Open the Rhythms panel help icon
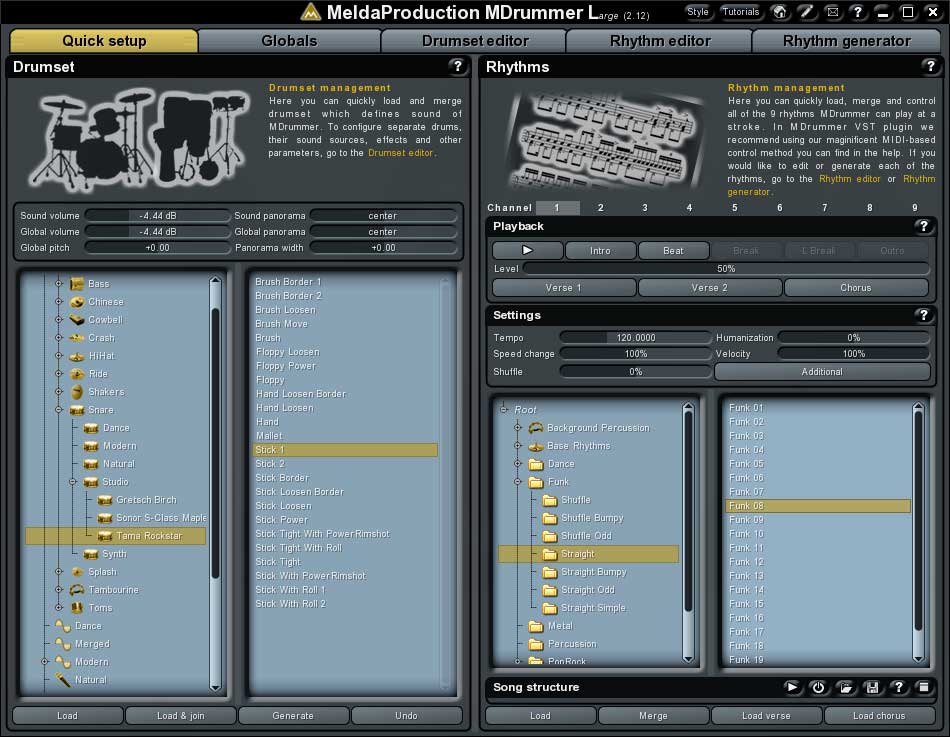This screenshot has height=737, width=950. click(x=930, y=66)
